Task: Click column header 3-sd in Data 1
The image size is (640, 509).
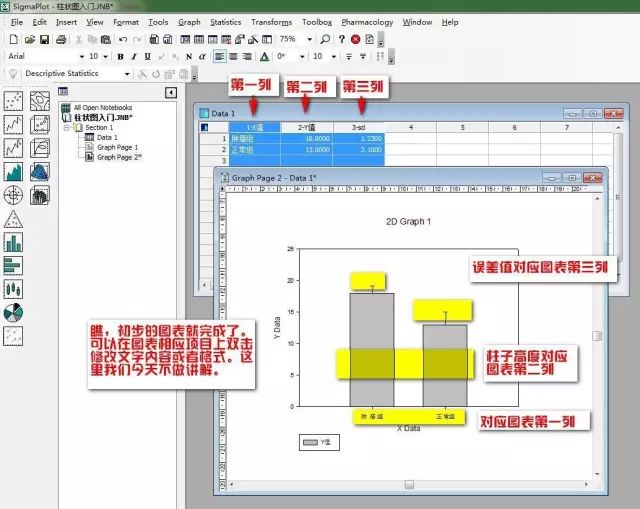Action: click(358, 127)
